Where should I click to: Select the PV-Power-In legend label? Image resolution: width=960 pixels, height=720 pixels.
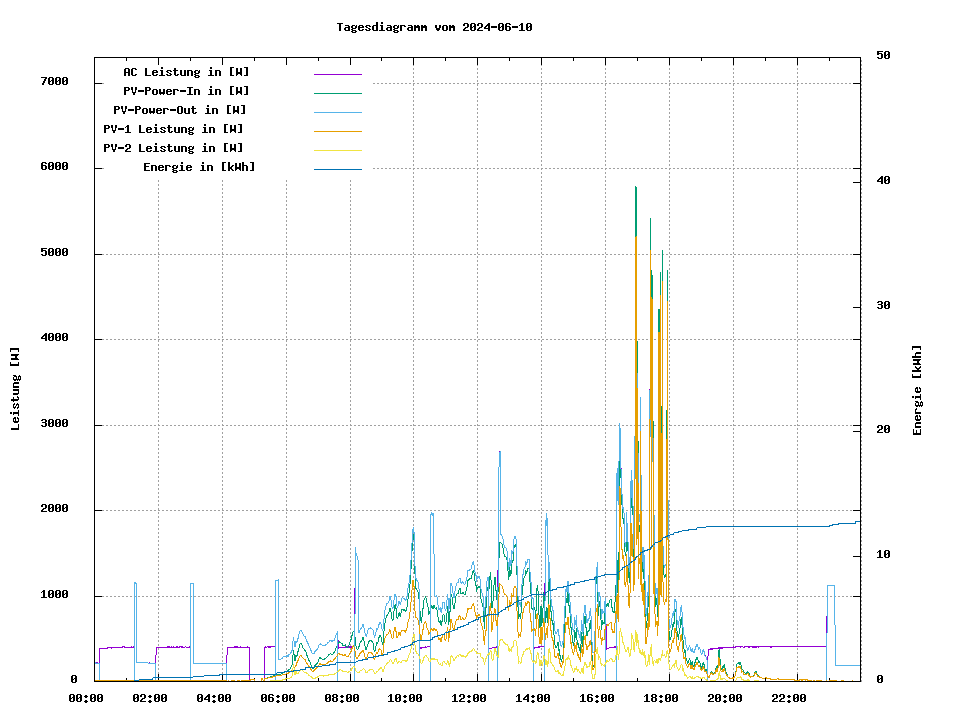coord(186,91)
